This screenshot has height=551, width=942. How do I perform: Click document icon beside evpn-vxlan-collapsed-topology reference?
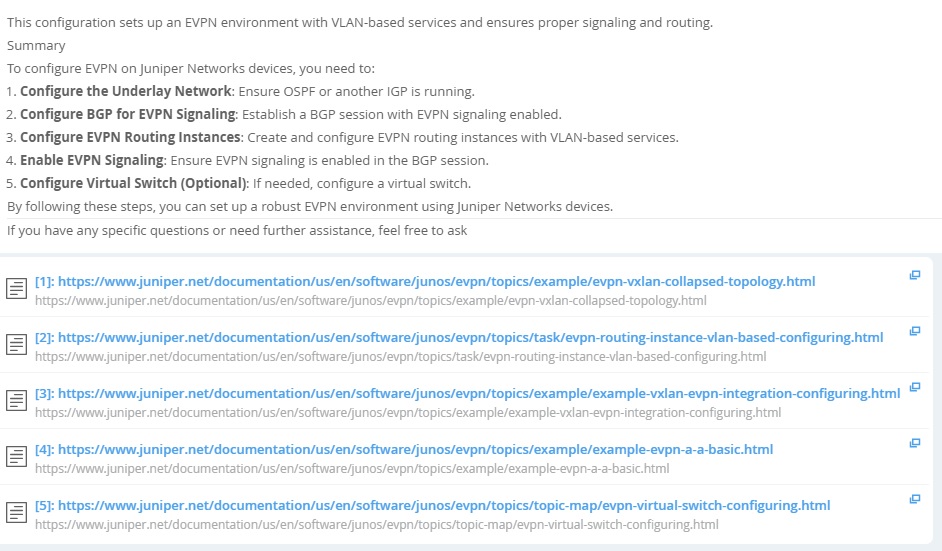(x=16, y=288)
